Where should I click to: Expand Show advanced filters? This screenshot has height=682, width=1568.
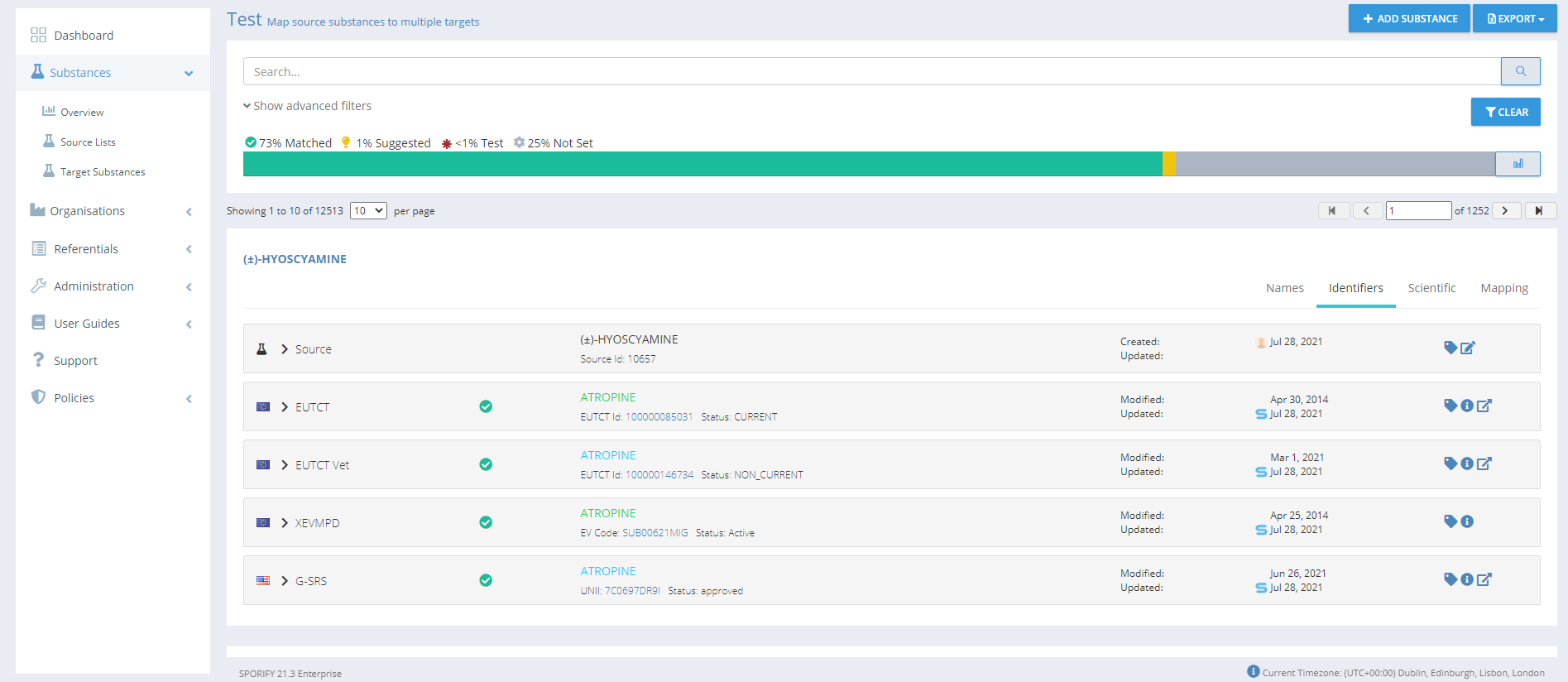click(x=307, y=106)
